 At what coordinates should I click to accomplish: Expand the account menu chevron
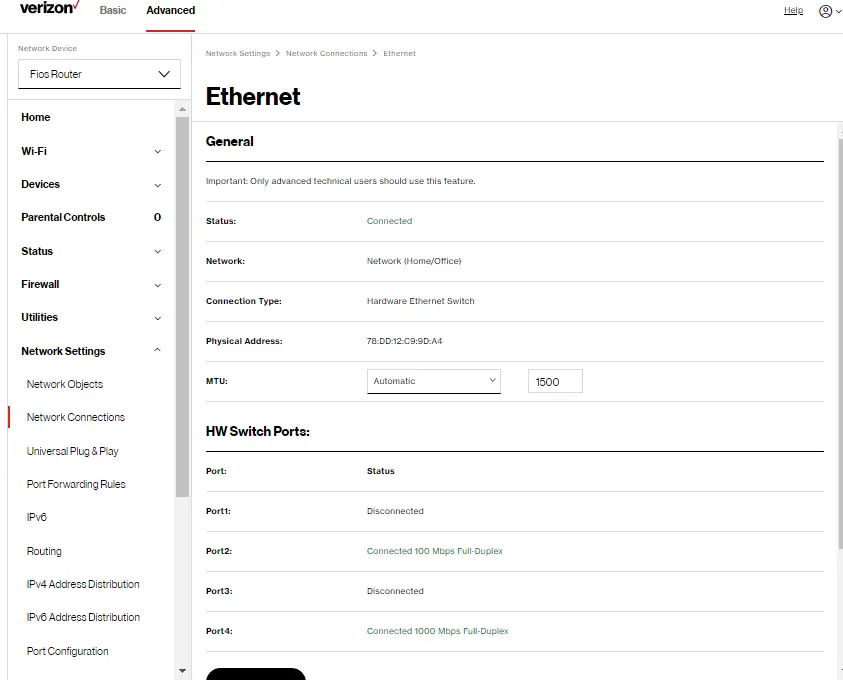point(837,11)
